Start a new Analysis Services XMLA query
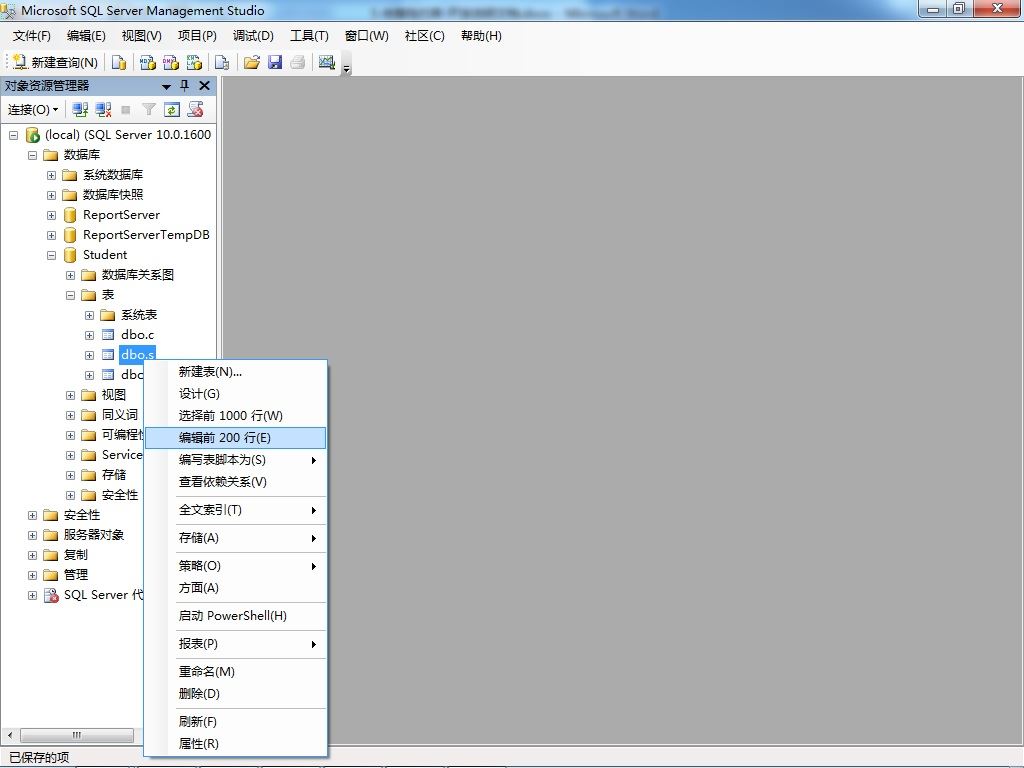 click(195, 62)
